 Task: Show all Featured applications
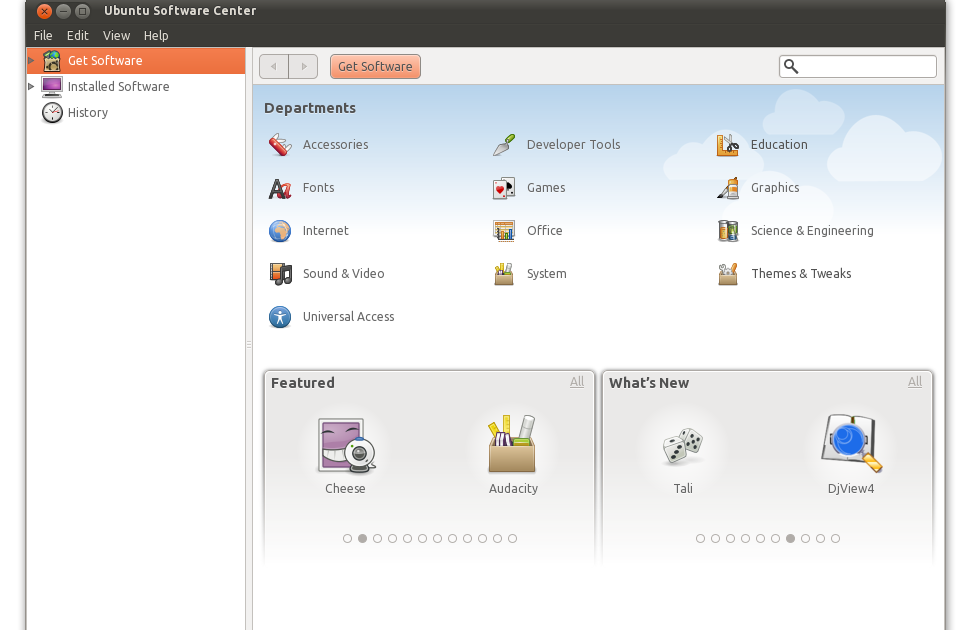(x=577, y=382)
